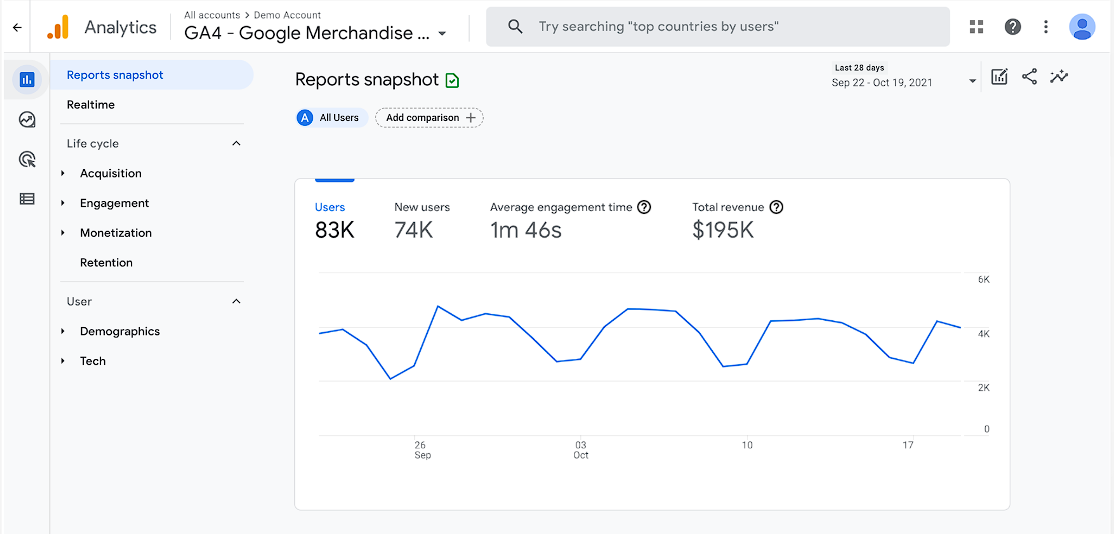Image resolution: width=1114 pixels, height=534 pixels.
Task: Click the Average engagement time help icon
Action: (644, 207)
